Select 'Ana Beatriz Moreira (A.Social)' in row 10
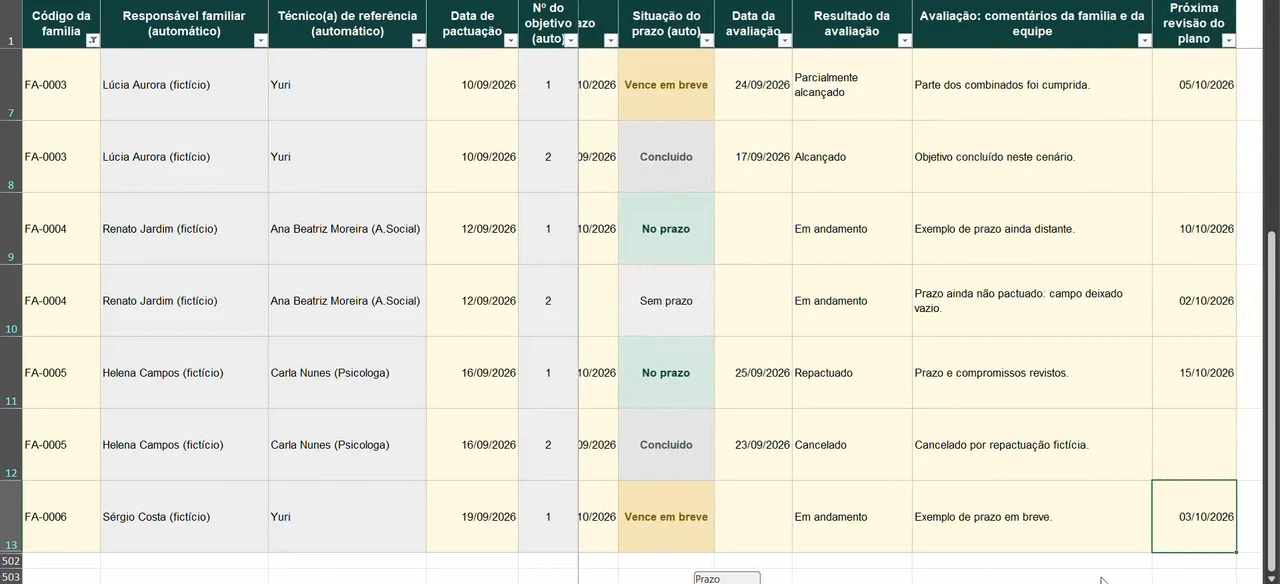This screenshot has width=1280, height=584. pyautogui.click(x=347, y=301)
